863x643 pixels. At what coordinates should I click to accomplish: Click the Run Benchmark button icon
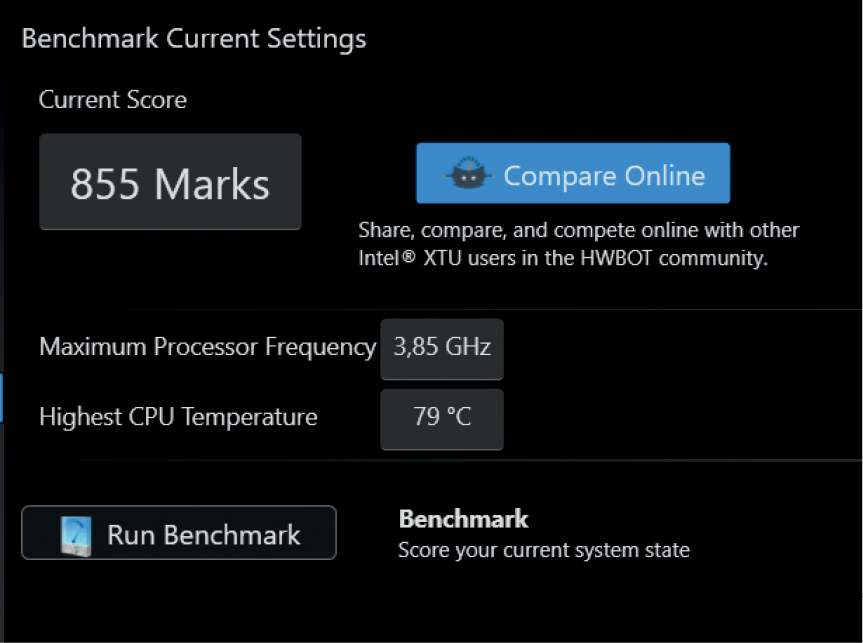(x=76, y=534)
